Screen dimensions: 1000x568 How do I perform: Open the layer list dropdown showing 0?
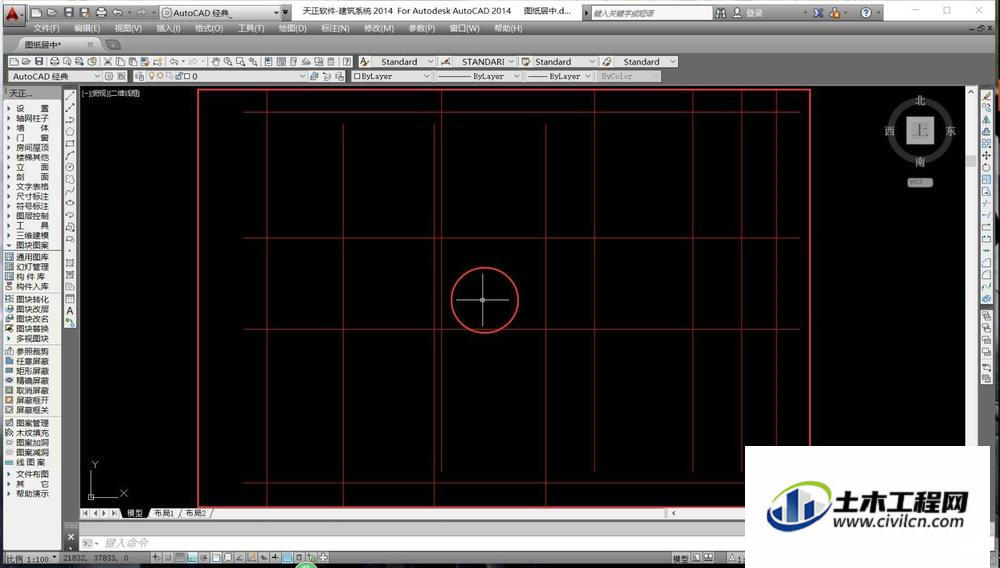tap(302, 76)
